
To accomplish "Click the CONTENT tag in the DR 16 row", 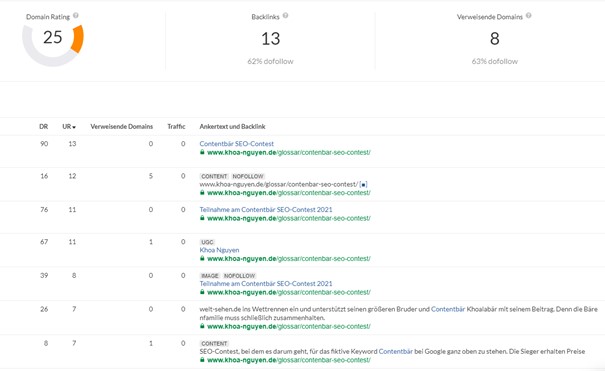I will click(x=214, y=176).
